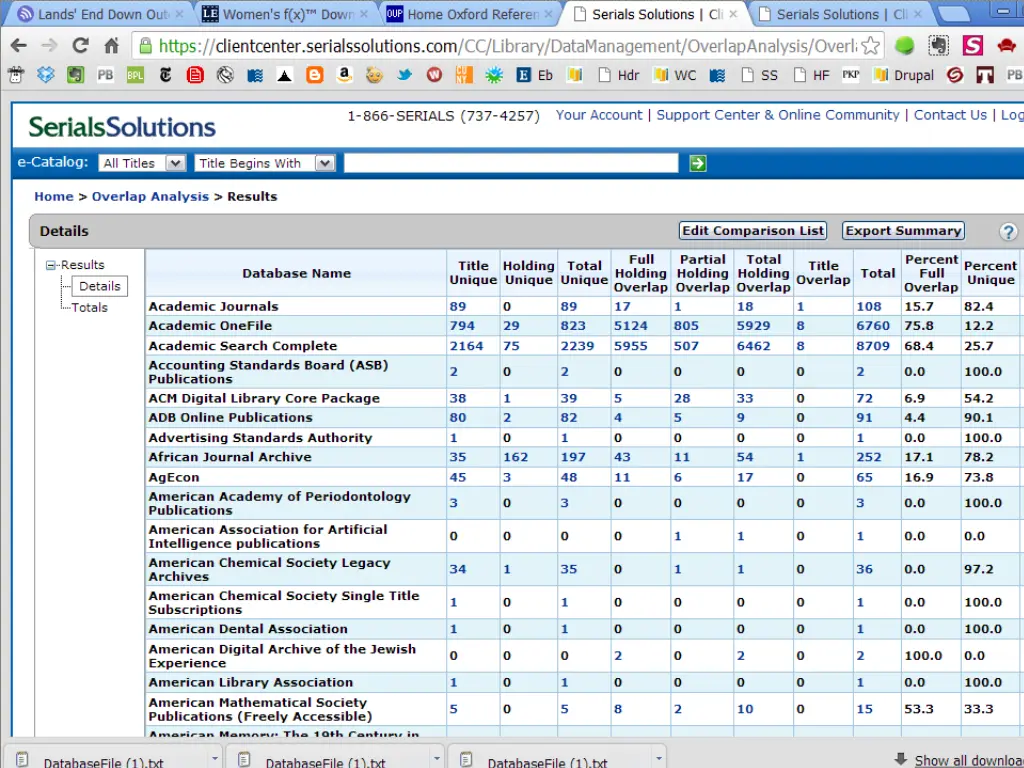Open African Journal Archive Holding Unique 162

point(515,457)
